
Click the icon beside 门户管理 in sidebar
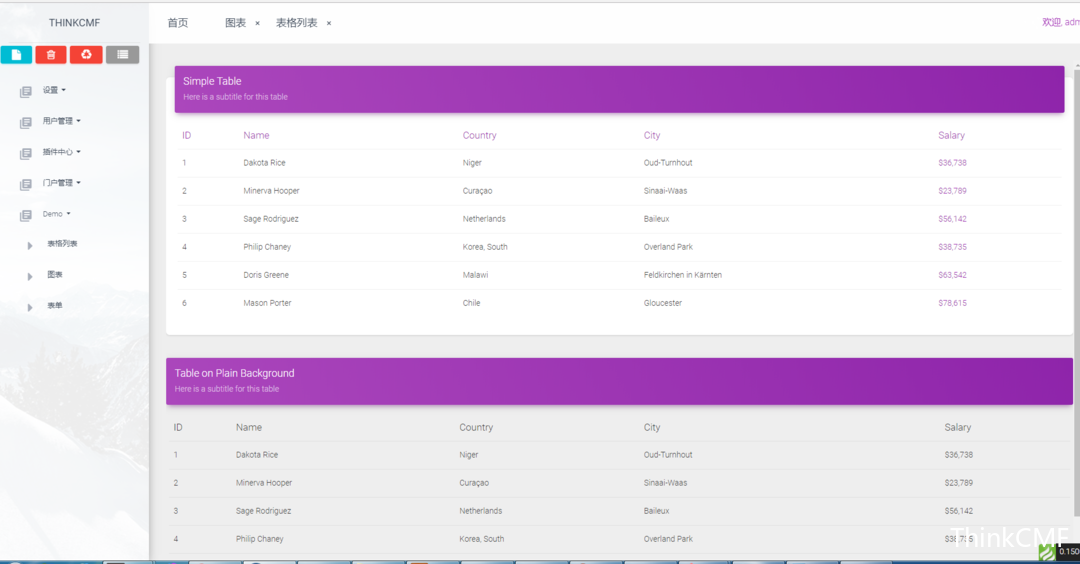[25, 184]
